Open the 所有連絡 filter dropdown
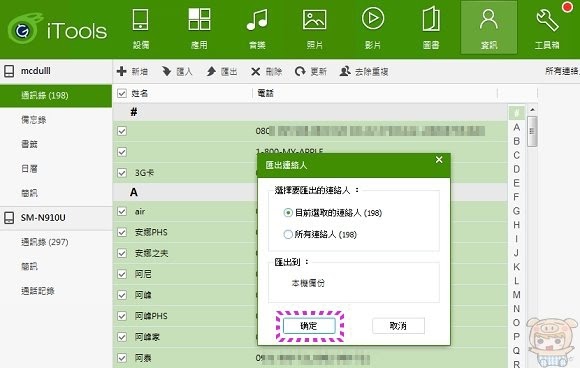Viewport: 580px width, 368px height. [x=562, y=71]
